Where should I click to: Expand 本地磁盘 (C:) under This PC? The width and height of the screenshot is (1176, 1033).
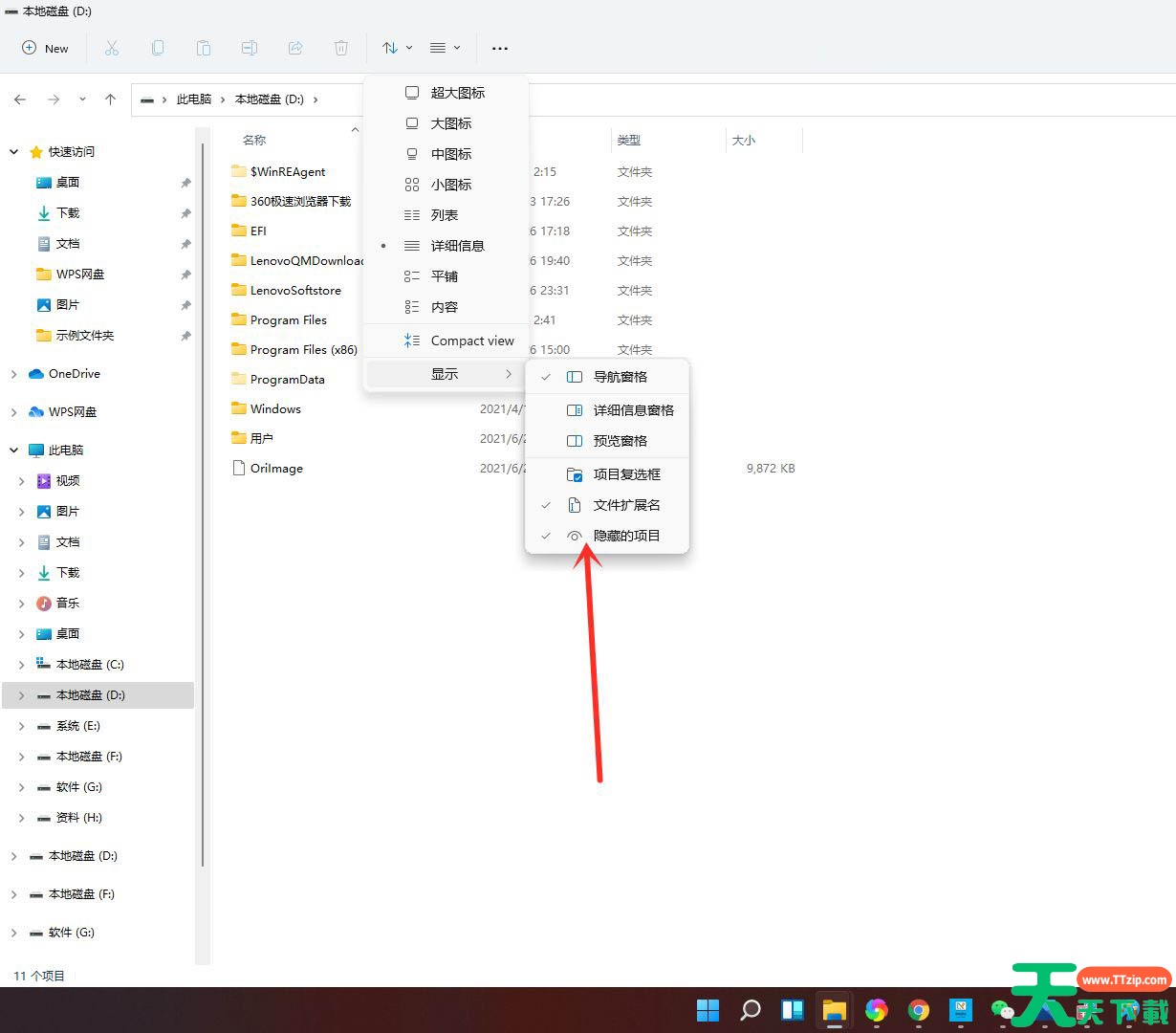(21, 665)
